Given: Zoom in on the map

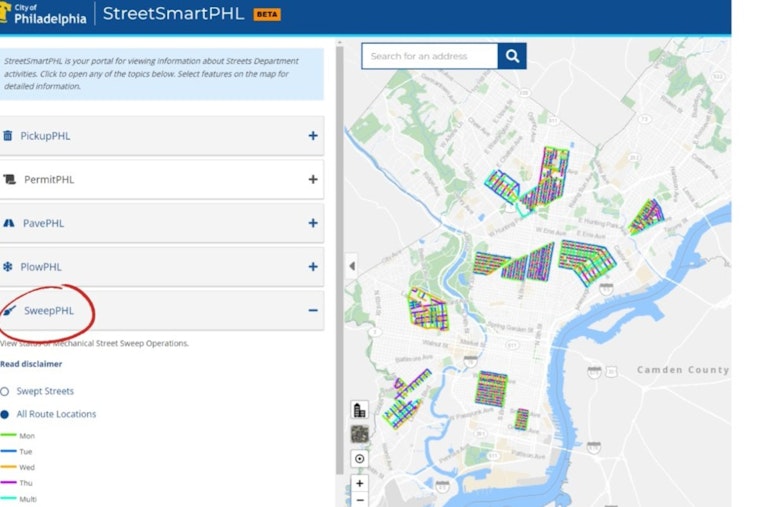Looking at the screenshot, I should point(359,483).
